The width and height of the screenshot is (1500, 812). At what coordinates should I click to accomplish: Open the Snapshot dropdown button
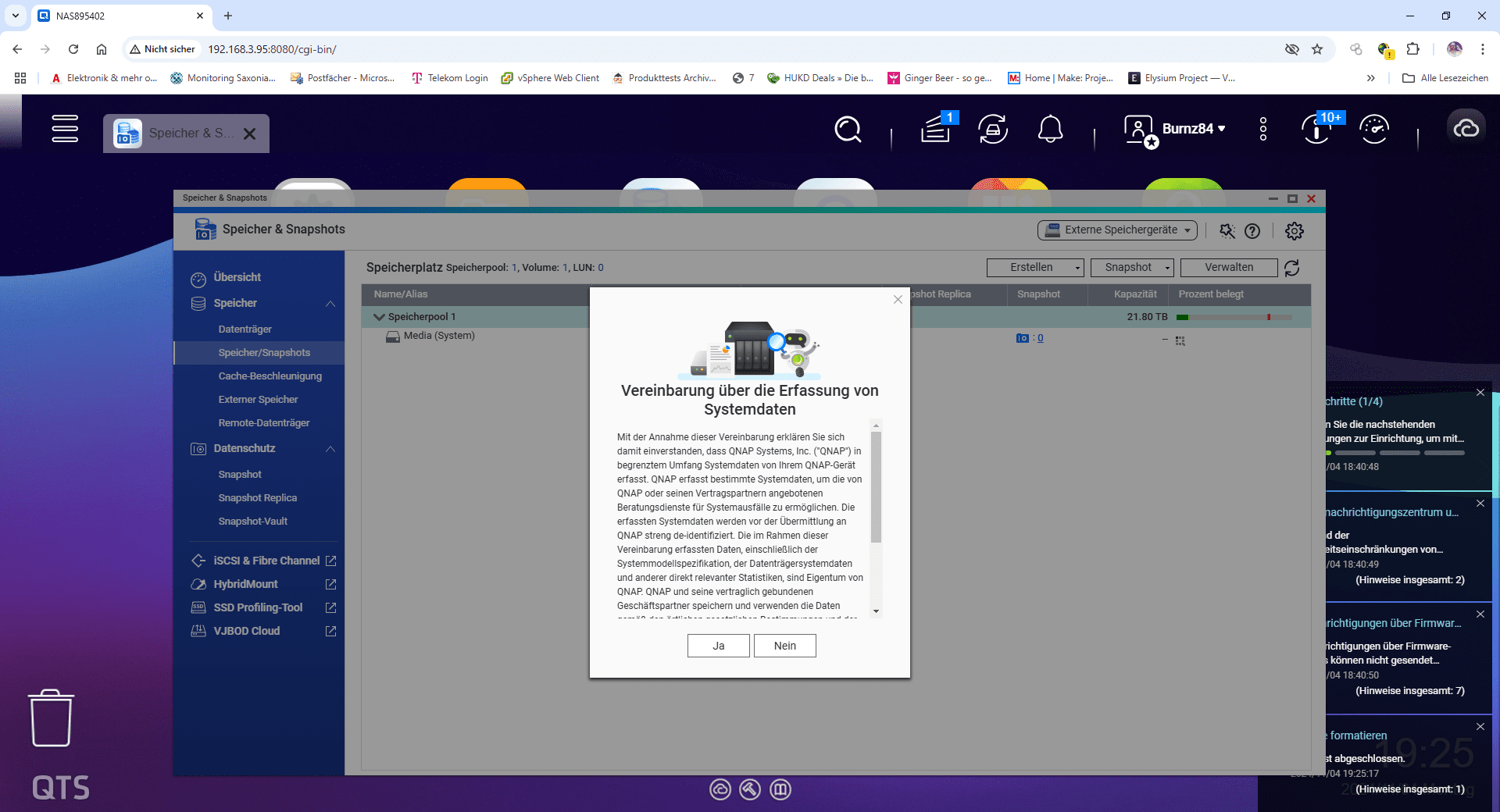point(1132,268)
